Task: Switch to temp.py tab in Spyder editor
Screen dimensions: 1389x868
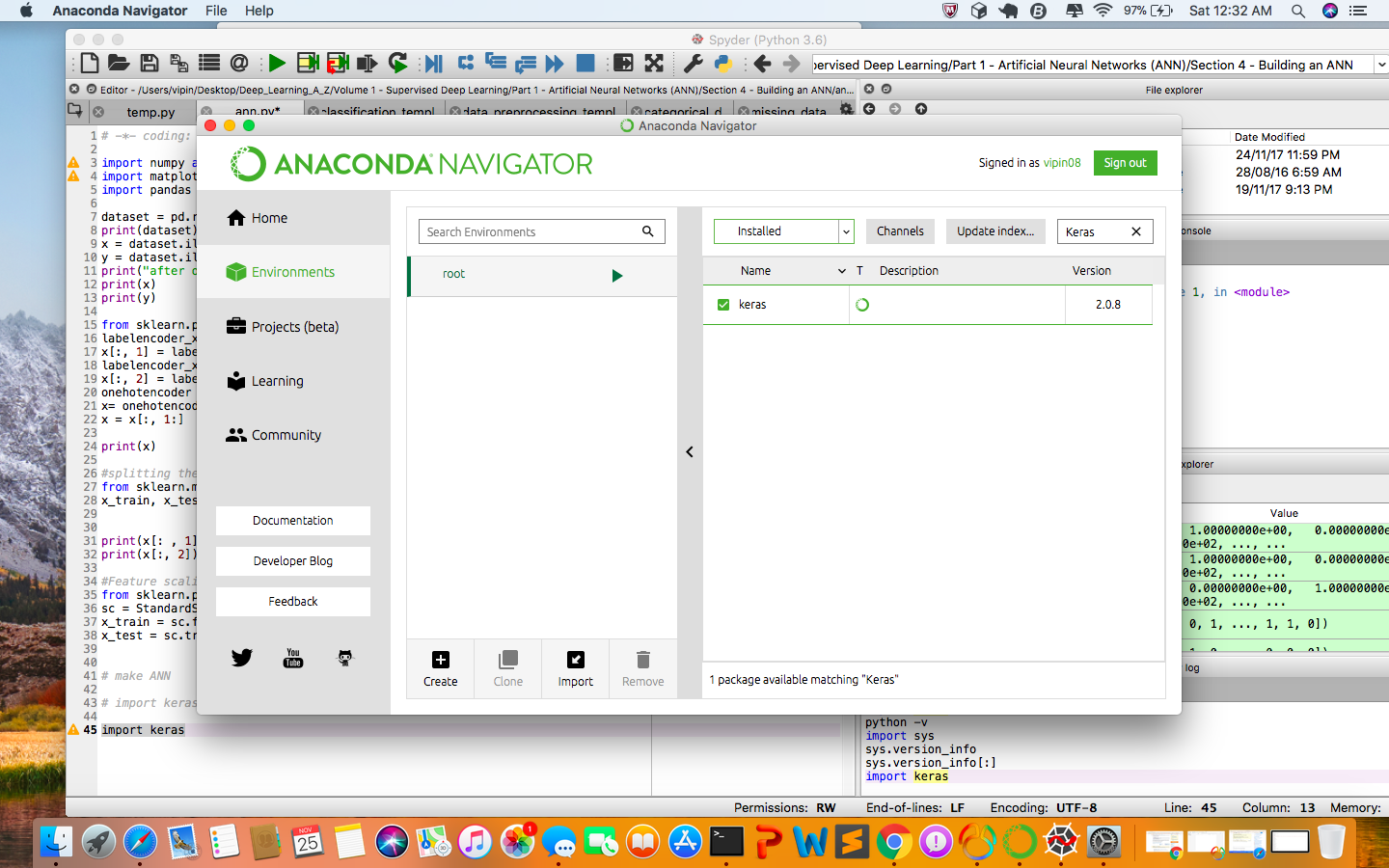Action: [x=150, y=112]
